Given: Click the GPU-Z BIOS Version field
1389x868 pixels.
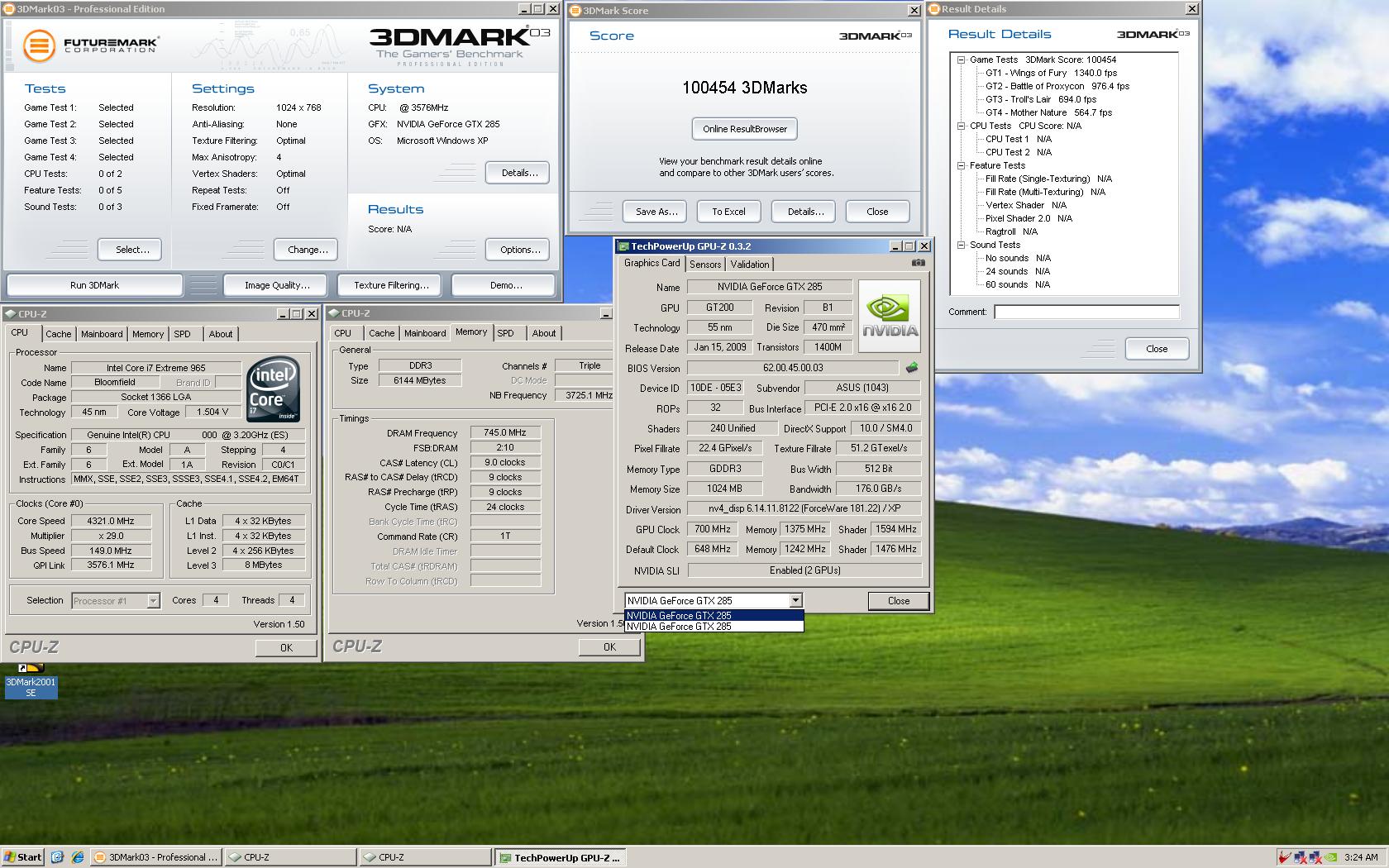Looking at the screenshot, I should coord(793,368).
